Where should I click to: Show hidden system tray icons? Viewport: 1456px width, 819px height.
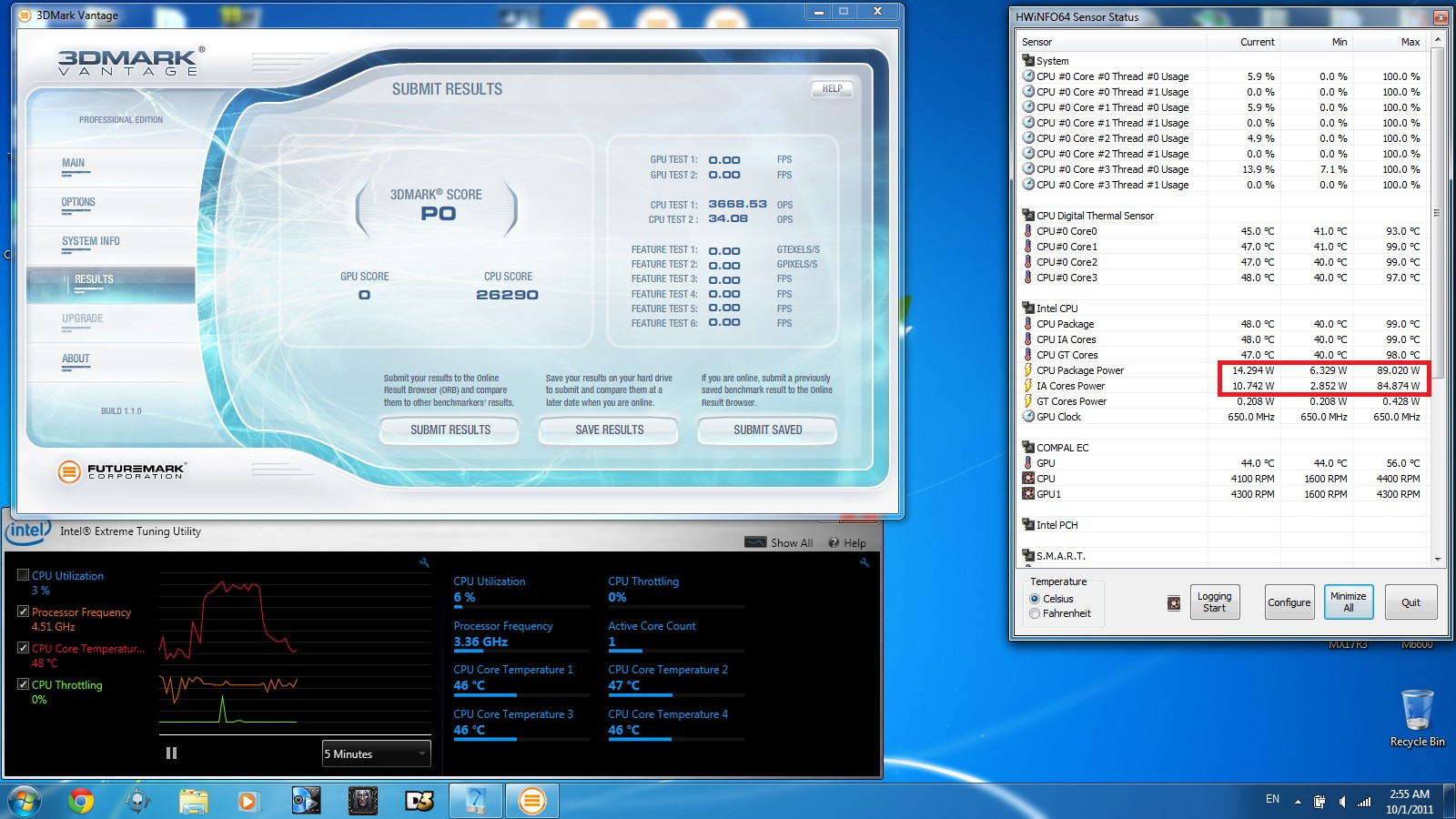1298,802
